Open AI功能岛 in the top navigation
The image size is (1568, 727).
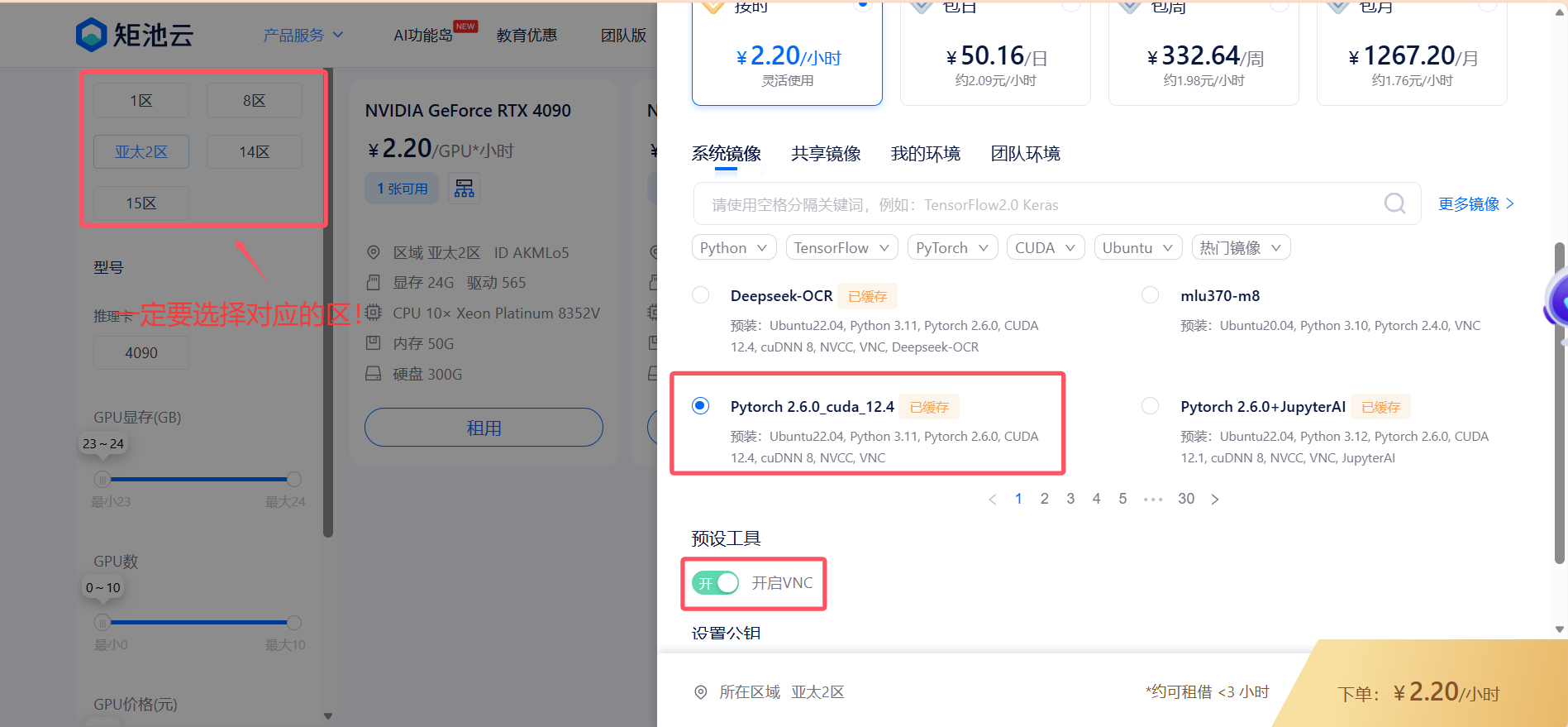[x=423, y=36]
